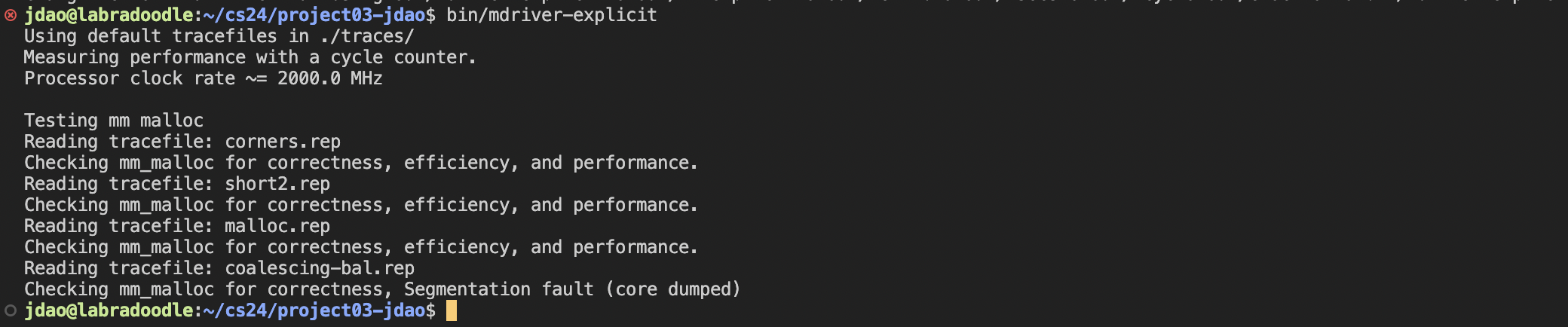
Task: Click the corners.rep tracefile name
Action: click(283, 142)
